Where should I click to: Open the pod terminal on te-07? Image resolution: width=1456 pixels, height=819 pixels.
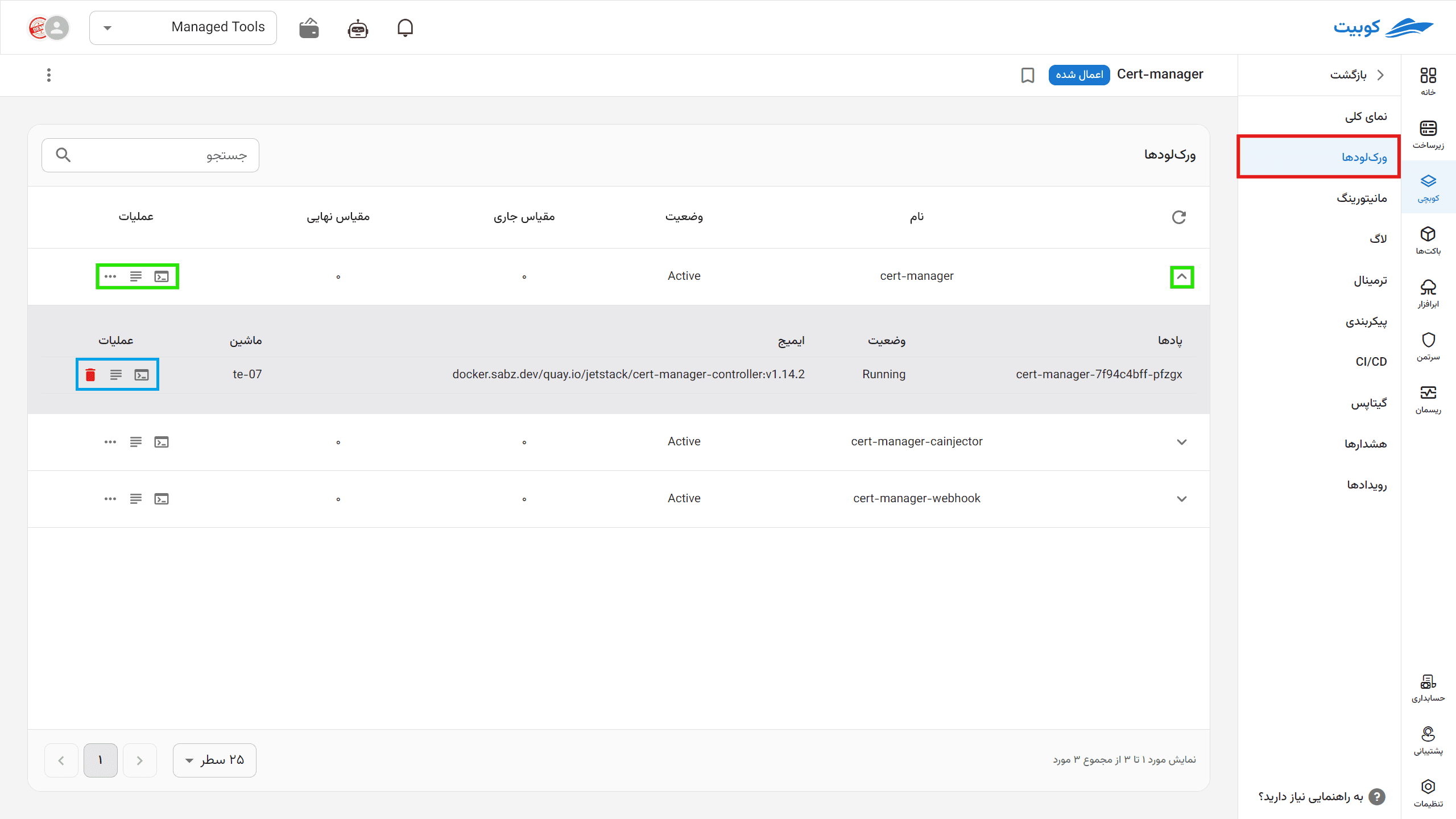[x=141, y=375]
